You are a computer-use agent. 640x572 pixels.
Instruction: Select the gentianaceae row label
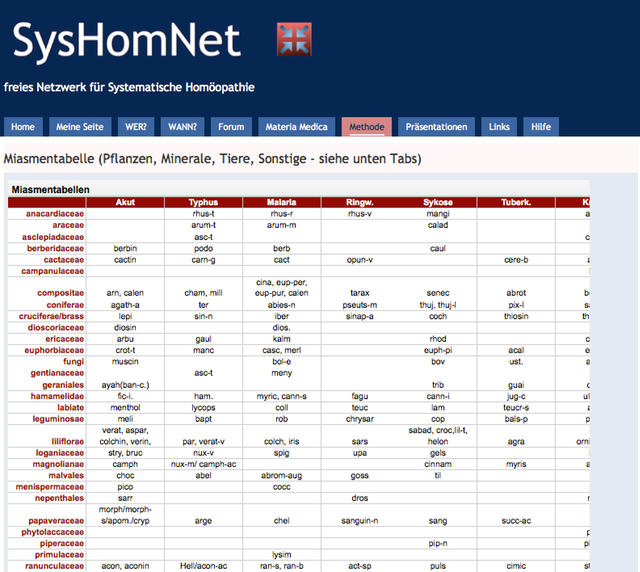pyautogui.click(x=57, y=373)
